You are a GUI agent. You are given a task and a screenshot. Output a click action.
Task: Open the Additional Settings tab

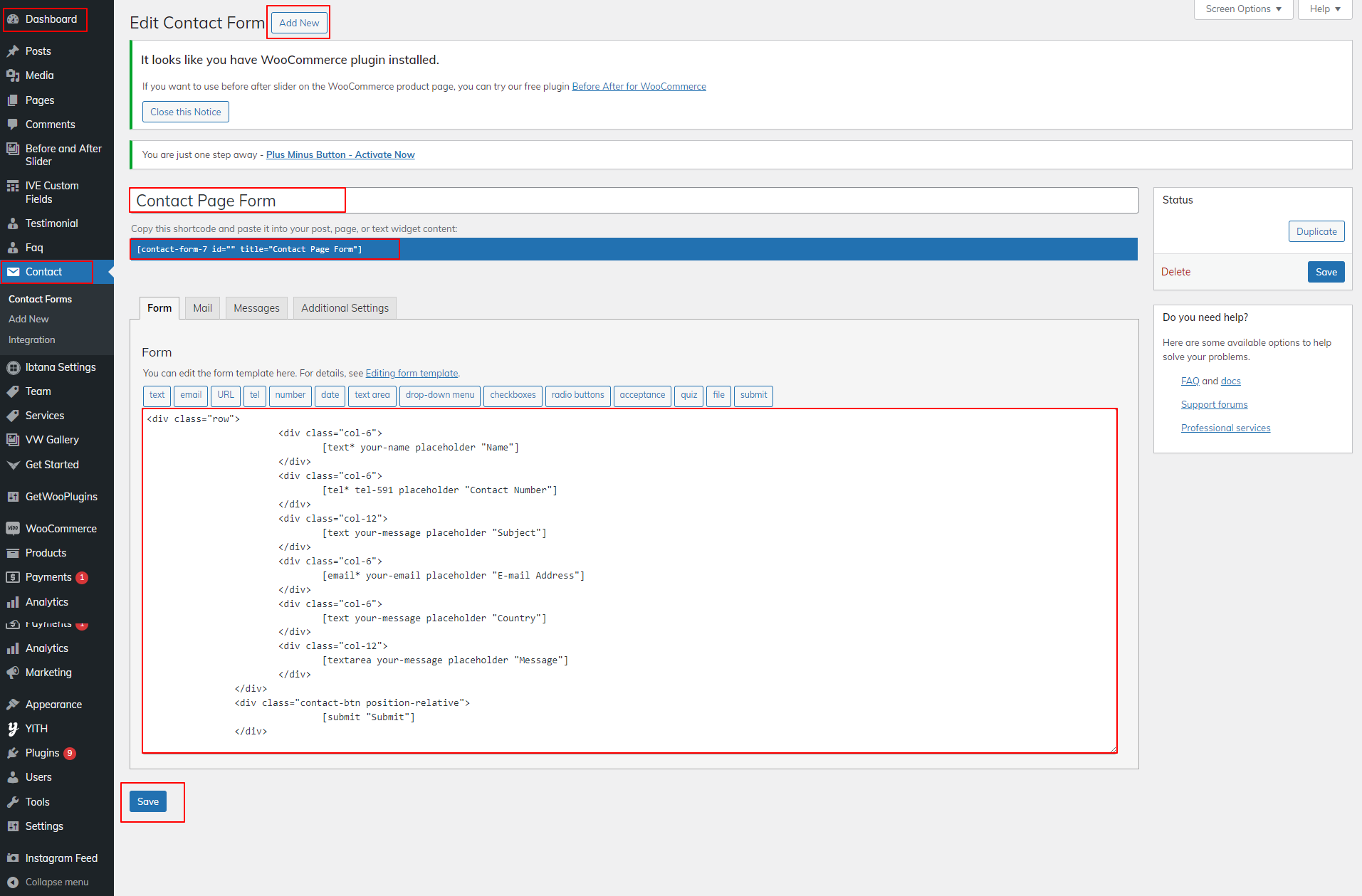tap(345, 308)
